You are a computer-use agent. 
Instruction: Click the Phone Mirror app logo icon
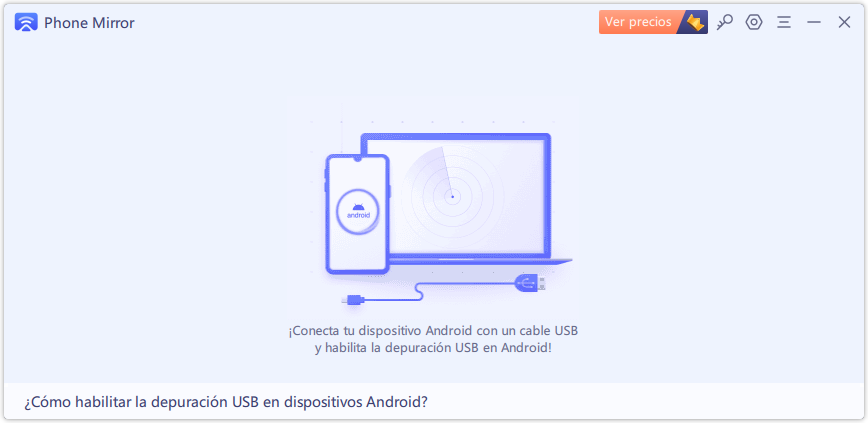click(x=26, y=22)
